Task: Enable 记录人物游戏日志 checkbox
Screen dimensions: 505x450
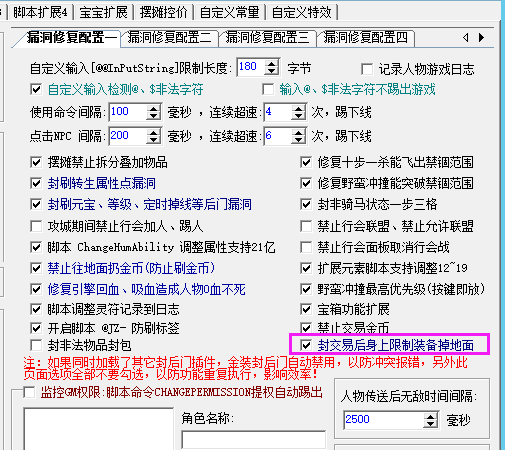Action: coord(367,69)
